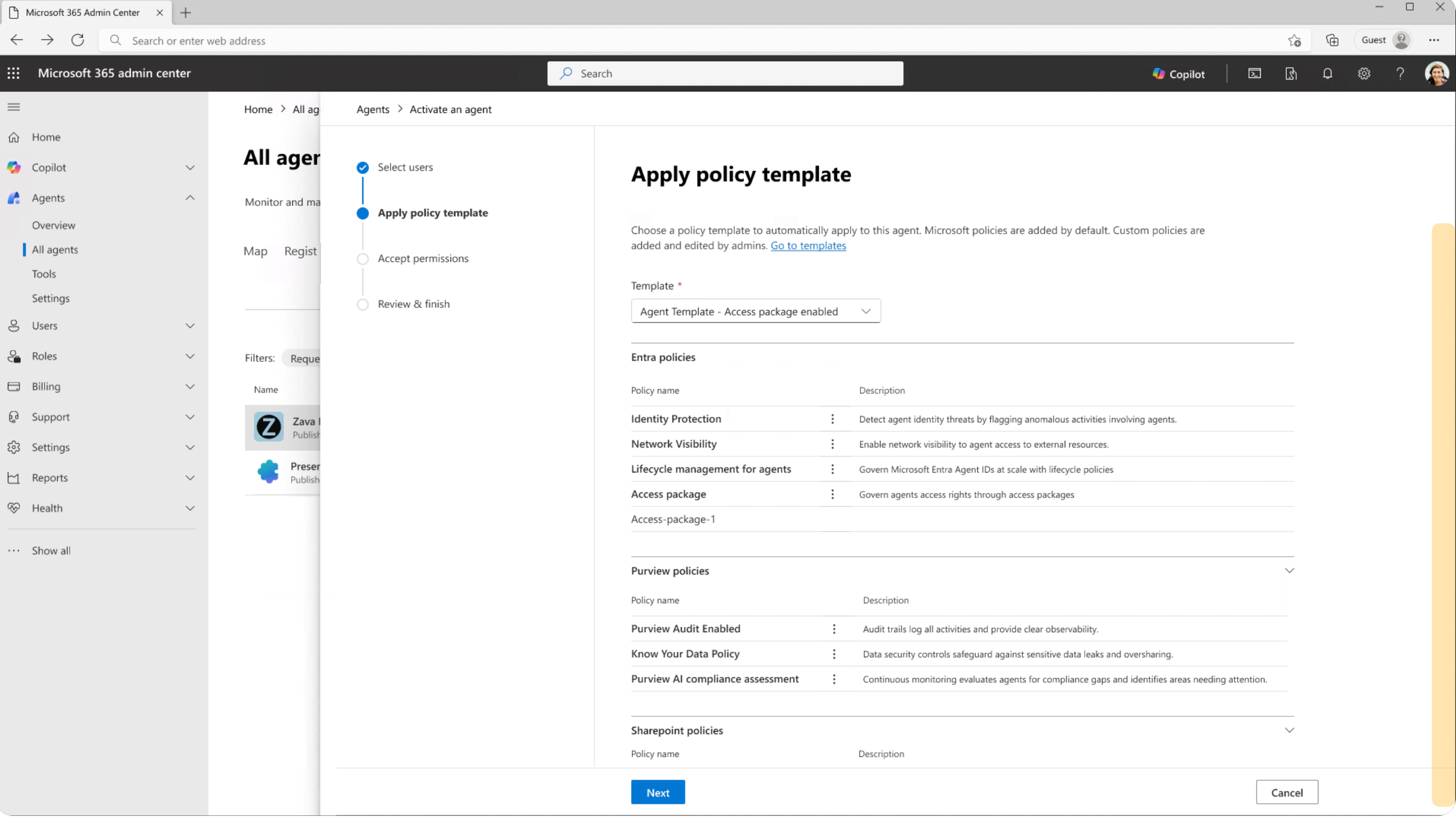Open a new browser tab
This screenshot has width=1456, height=817.
click(x=185, y=12)
